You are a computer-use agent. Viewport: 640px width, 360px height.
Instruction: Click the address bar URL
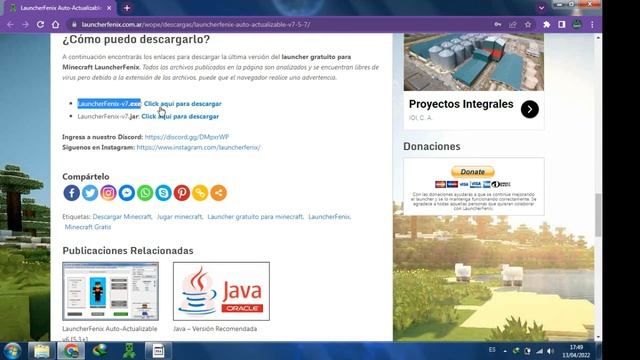[196, 24]
